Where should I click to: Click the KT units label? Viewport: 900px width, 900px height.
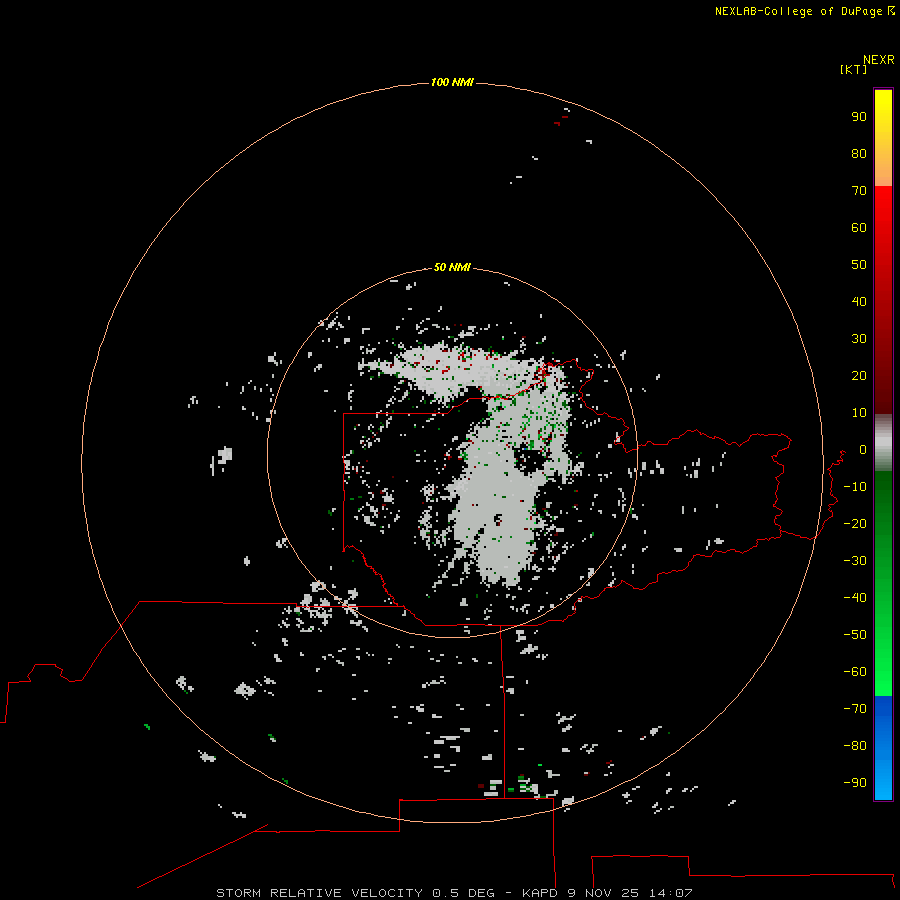[853, 69]
